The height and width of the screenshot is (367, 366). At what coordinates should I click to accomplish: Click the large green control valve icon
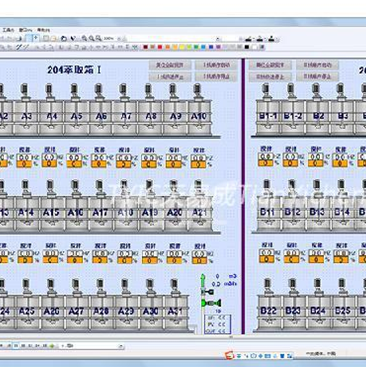tap(211, 303)
